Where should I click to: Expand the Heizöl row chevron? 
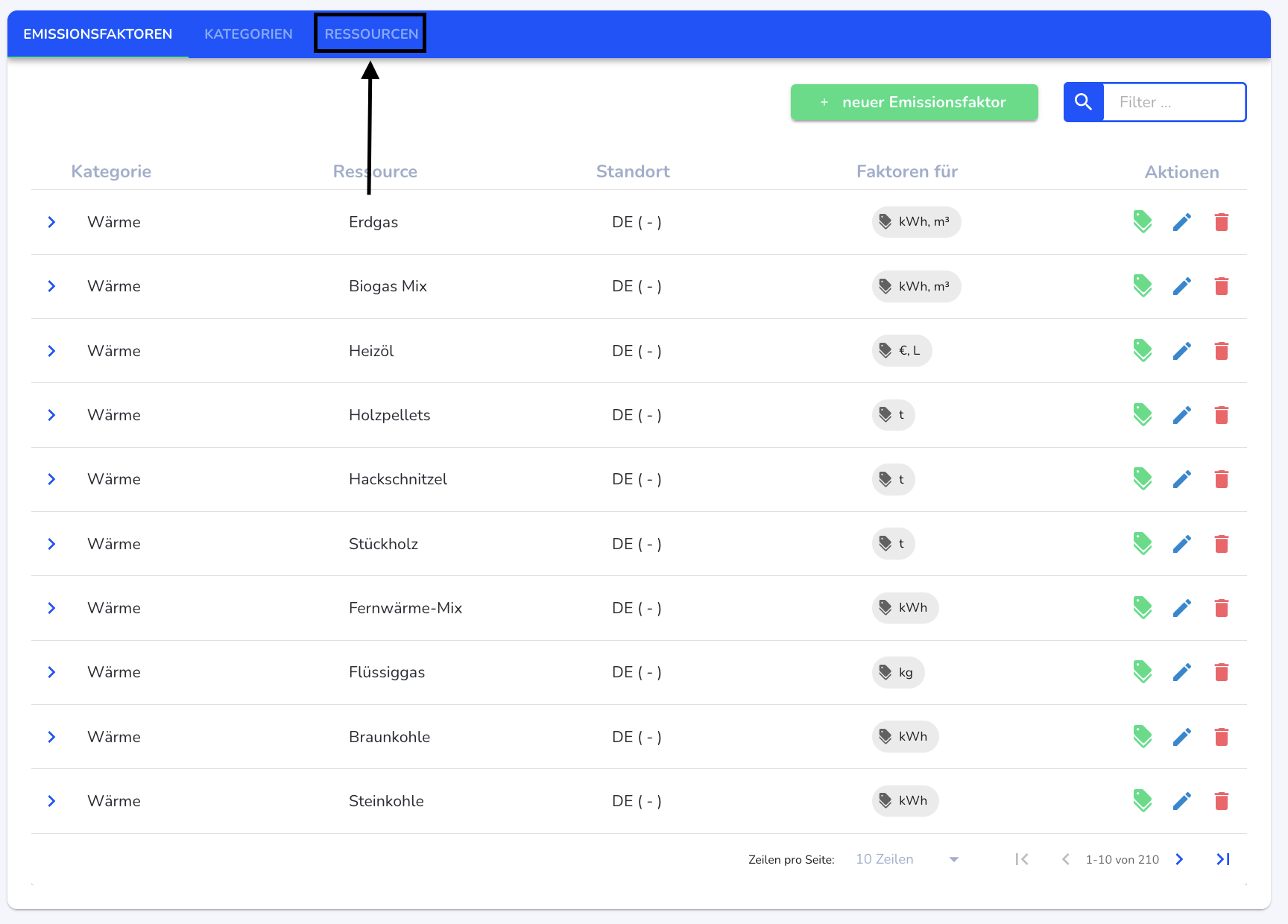coord(51,351)
